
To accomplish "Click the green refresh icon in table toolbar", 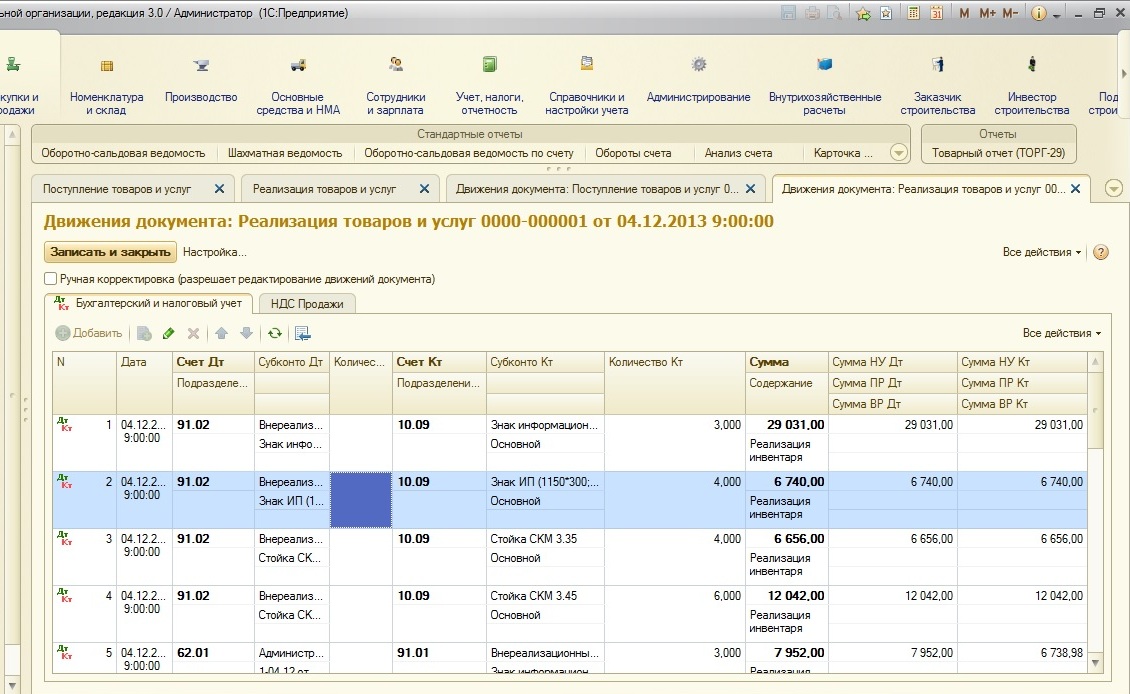I will pyautogui.click(x=274, y=333).
